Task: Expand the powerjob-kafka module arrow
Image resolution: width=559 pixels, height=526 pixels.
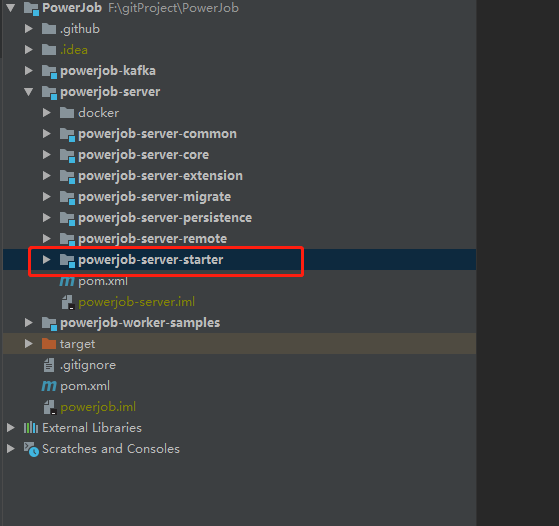Action: (x=29, y=71)
